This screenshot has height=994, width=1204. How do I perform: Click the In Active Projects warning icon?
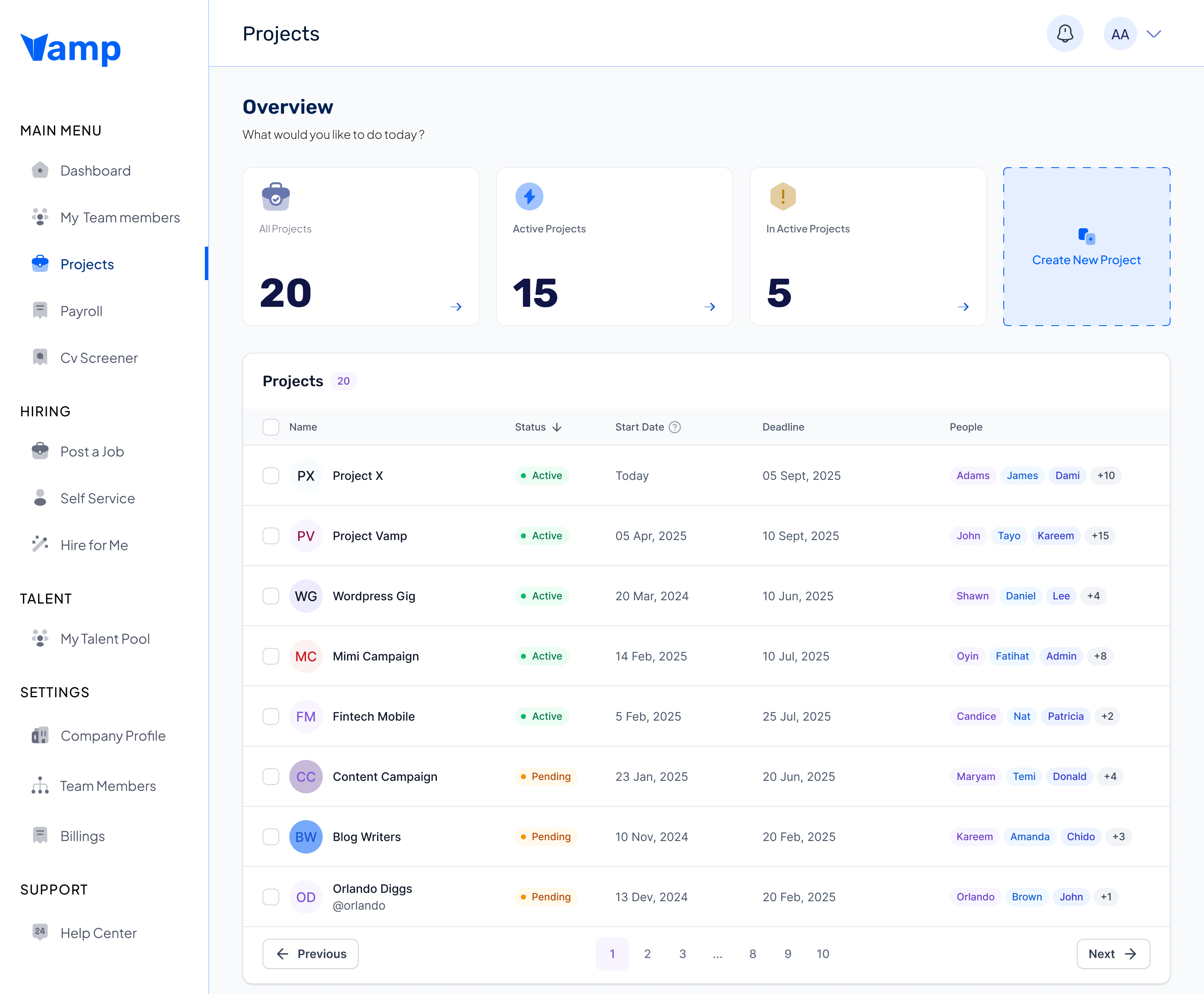pyautogui.click(x=783, y=196)
